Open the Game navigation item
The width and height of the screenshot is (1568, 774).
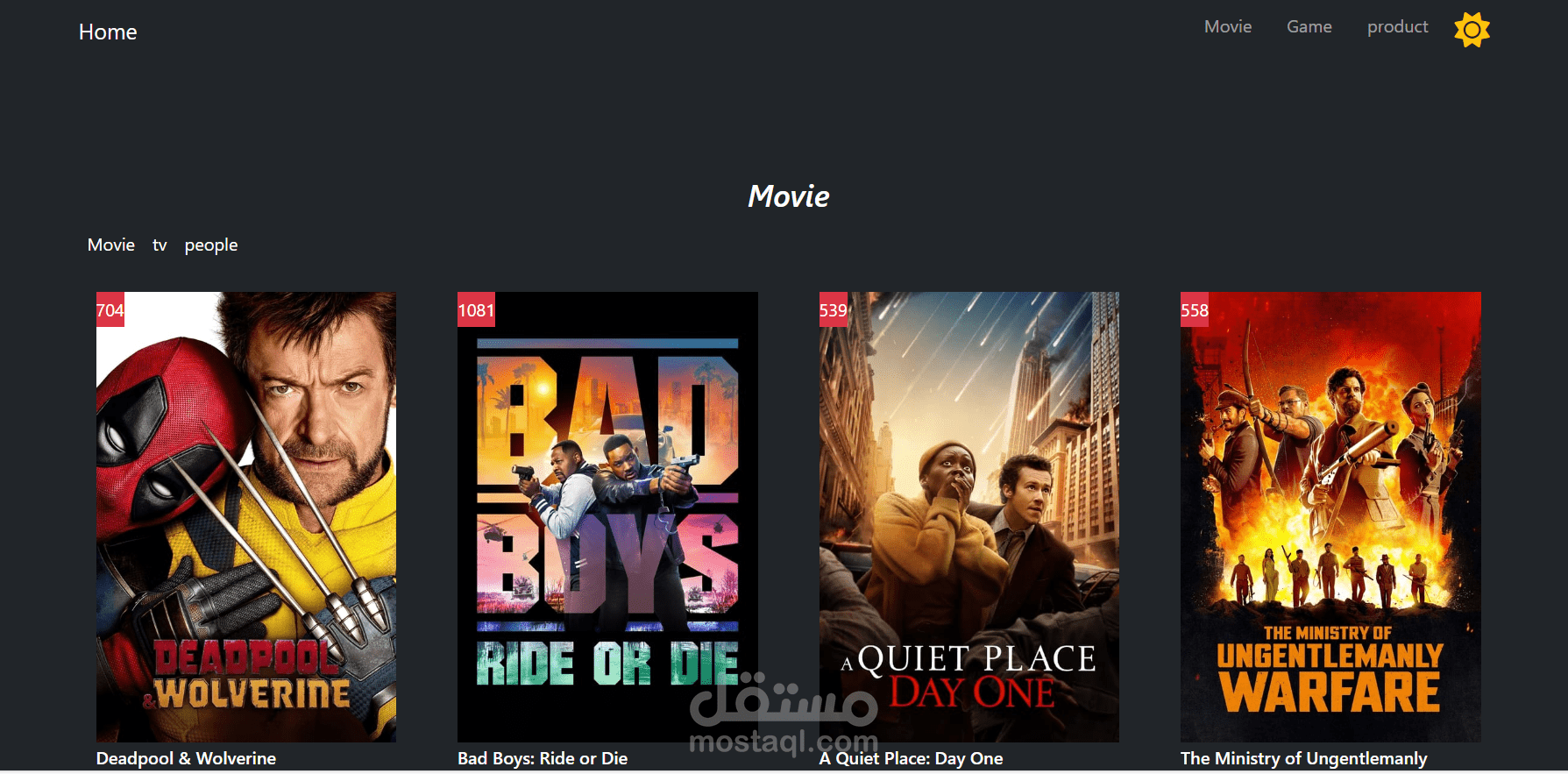pos(1309,26)
